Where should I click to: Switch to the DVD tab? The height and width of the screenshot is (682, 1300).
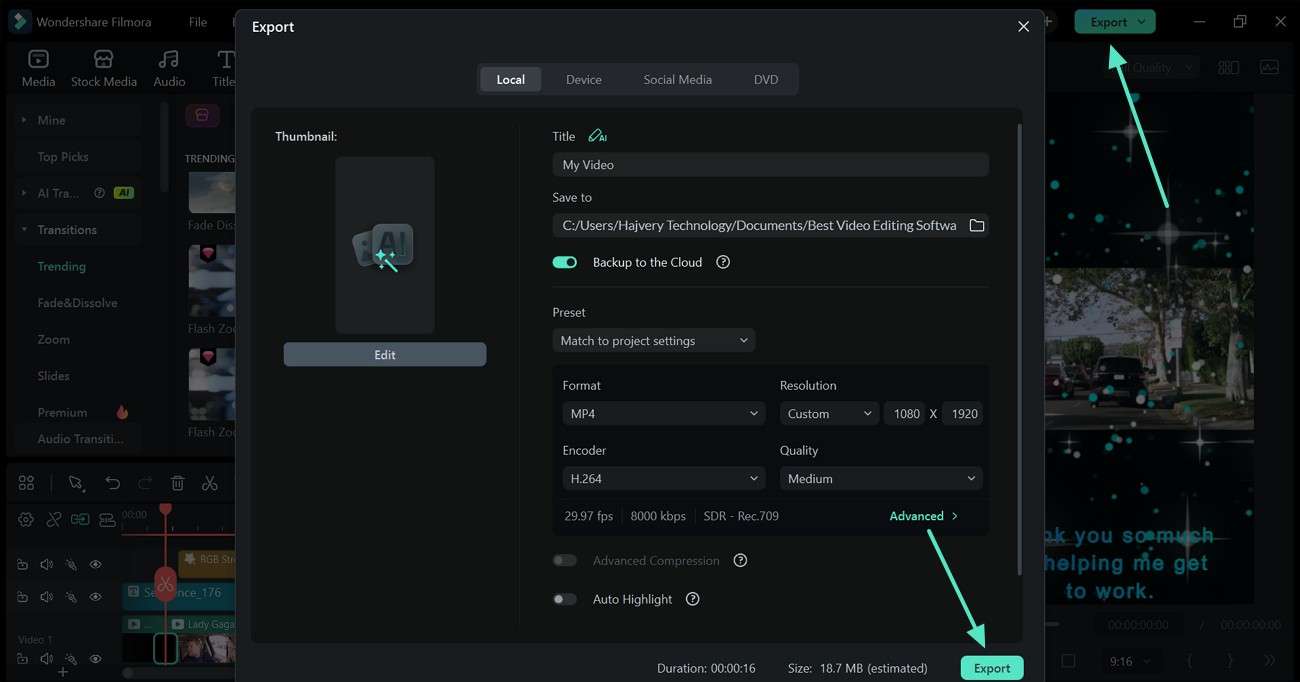[x=766, y=80]
